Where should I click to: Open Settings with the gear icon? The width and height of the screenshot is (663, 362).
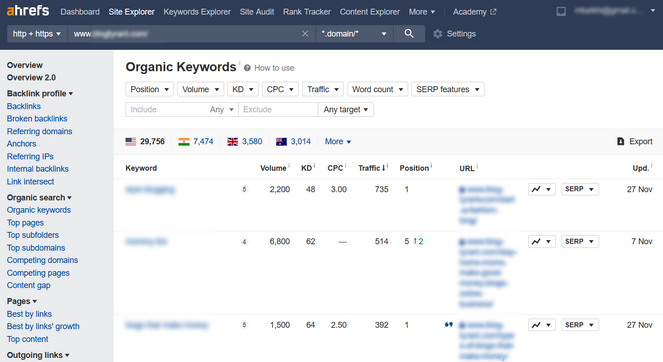pyautogui.click(x=455, y=34)
